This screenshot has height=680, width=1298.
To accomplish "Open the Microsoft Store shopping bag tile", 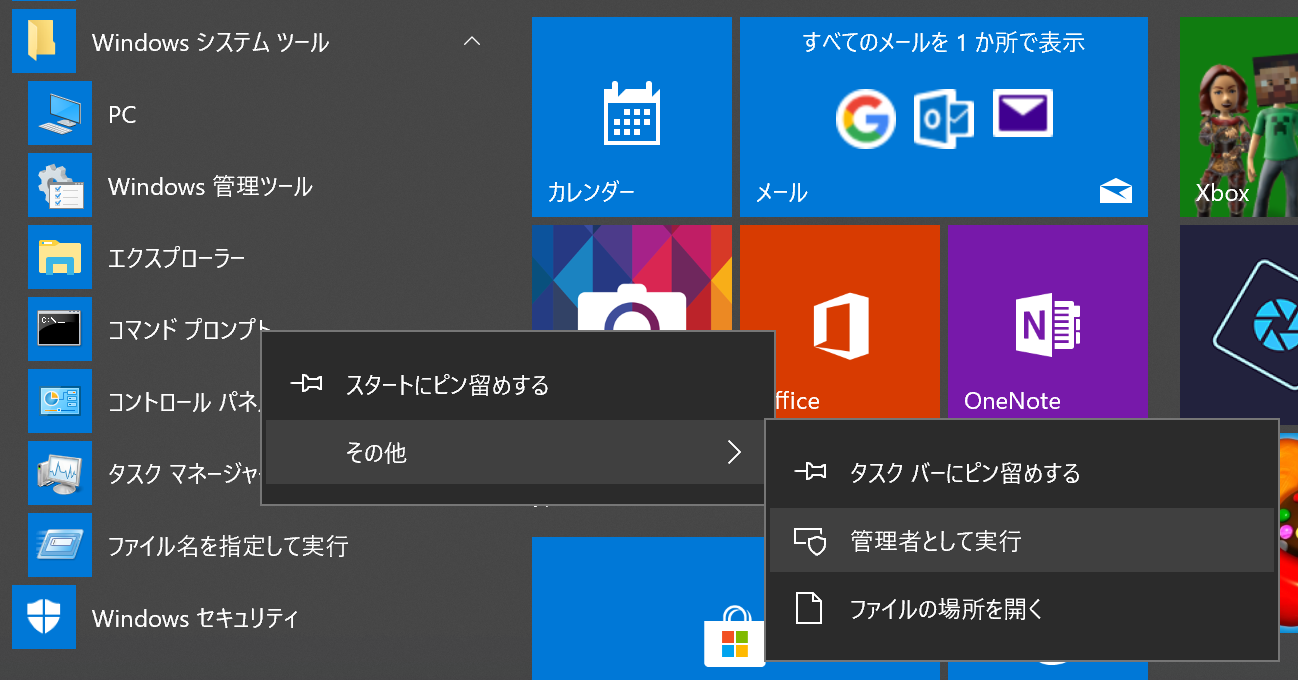I will (648, 608).
